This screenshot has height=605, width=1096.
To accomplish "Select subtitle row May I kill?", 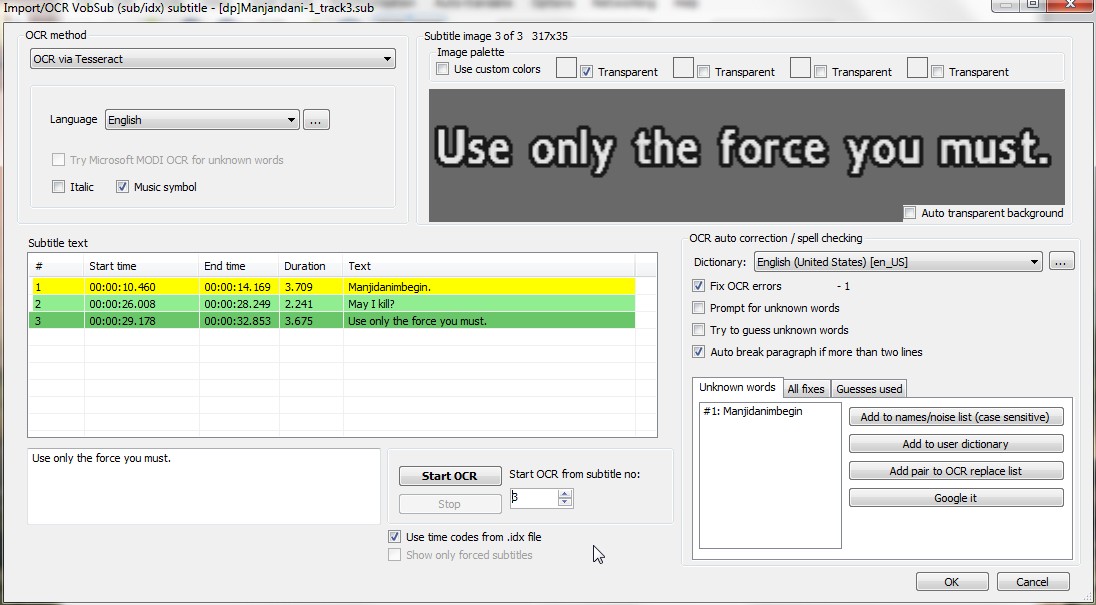I will click(x=333, y=304).
